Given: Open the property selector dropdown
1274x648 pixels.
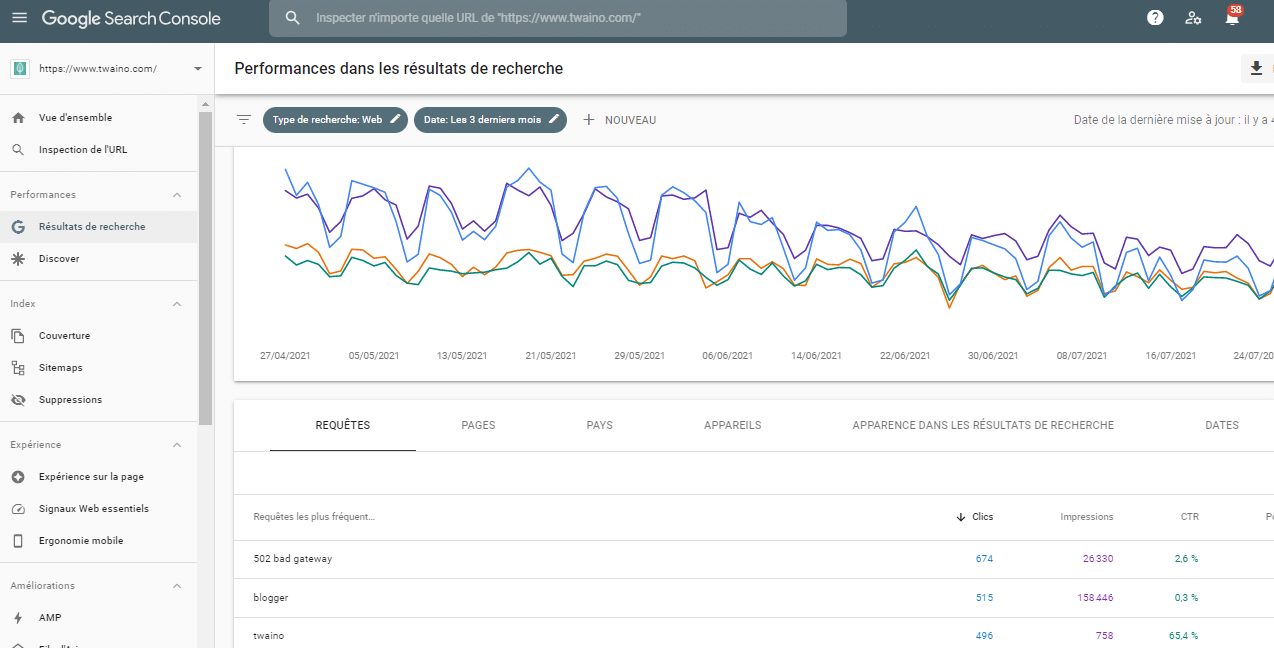Looking at the screenshot, I should 197,69.
